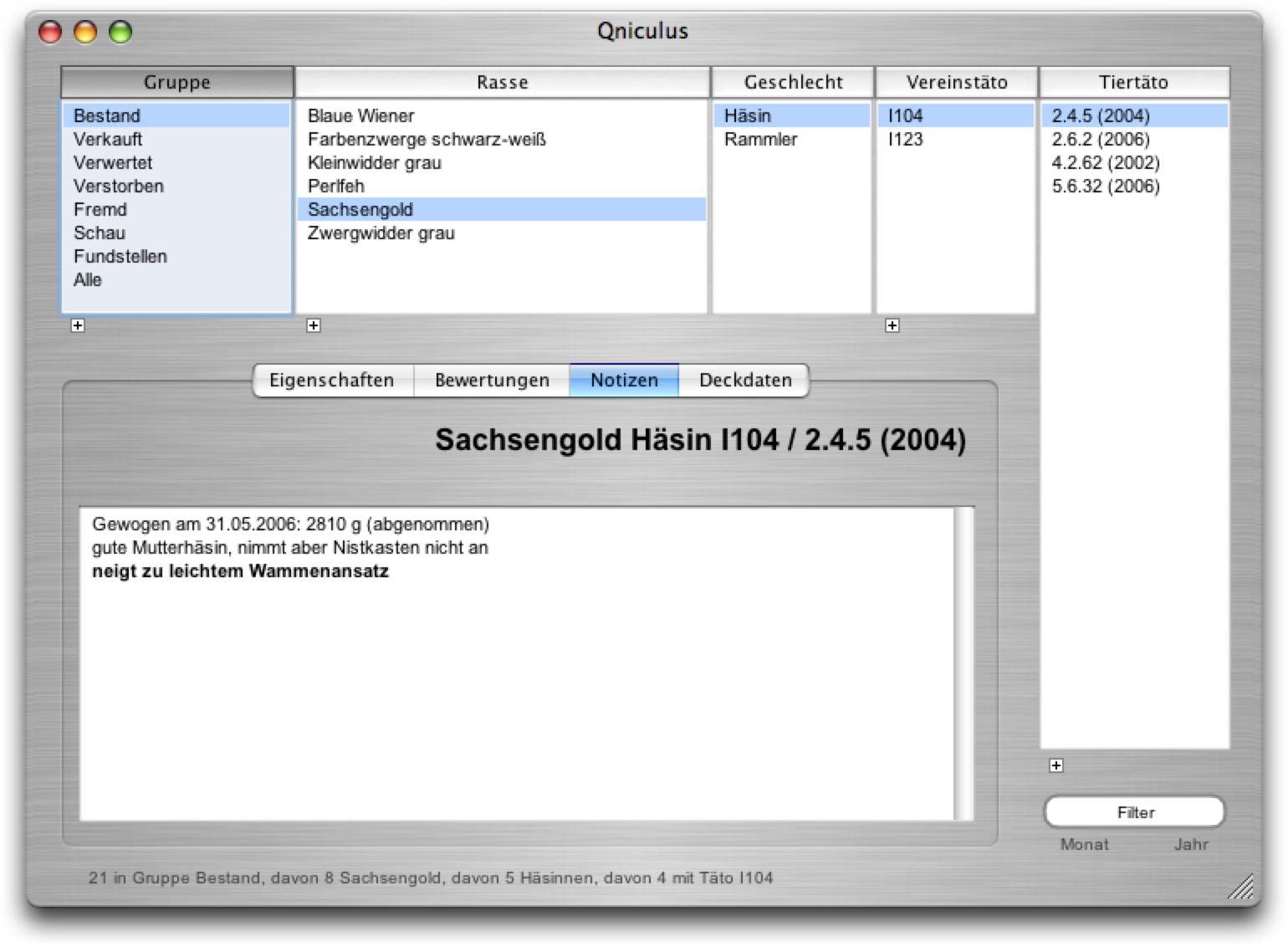
Task: Click the plus icon below Rasse list
Action: coord(314,325)
